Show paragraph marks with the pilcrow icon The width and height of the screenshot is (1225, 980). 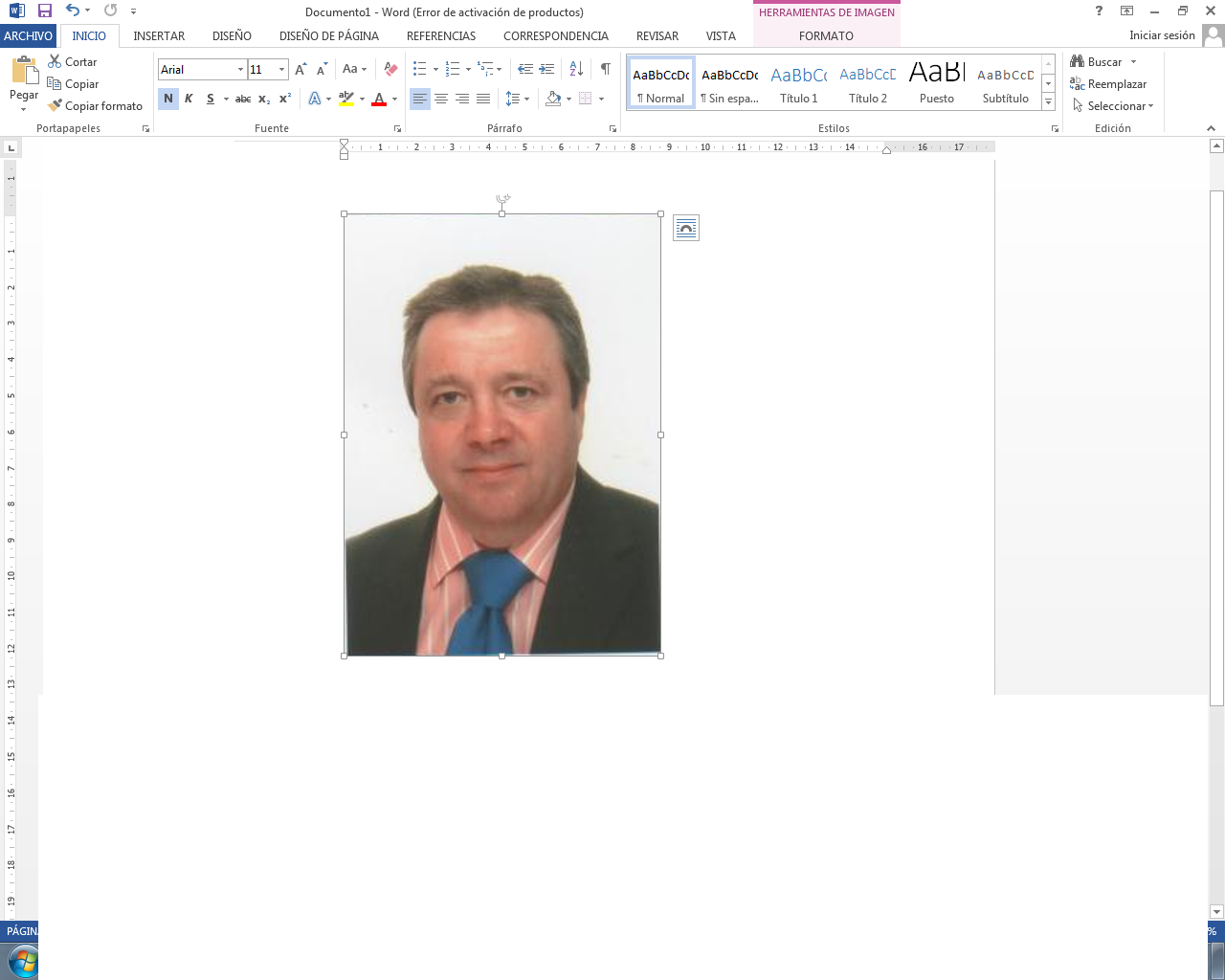tap(605, 70)
